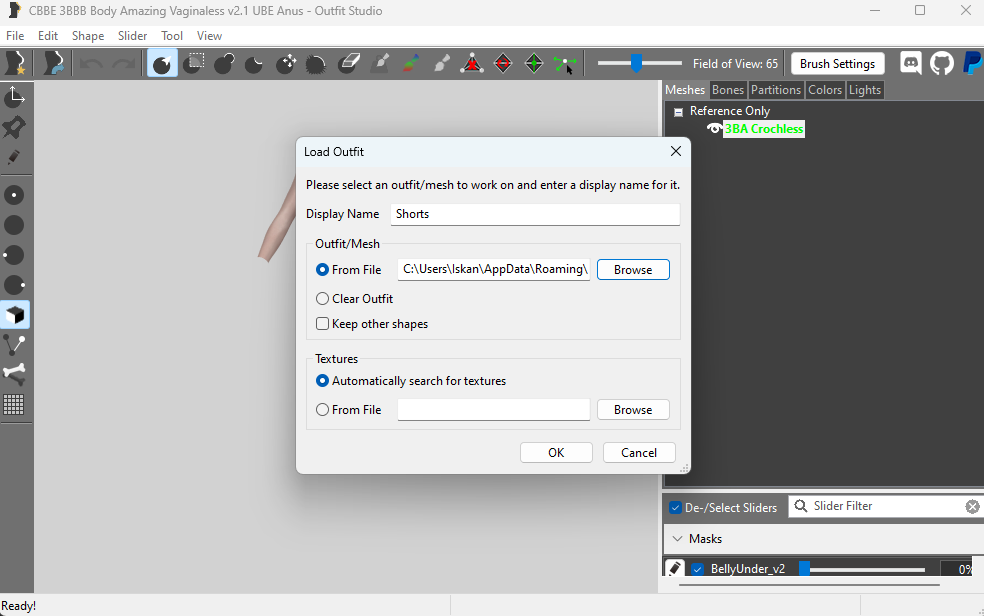Select the Mask brush with dotted square
The width and height of the screenshot is (984, 616).
click(x=194, y=63)
